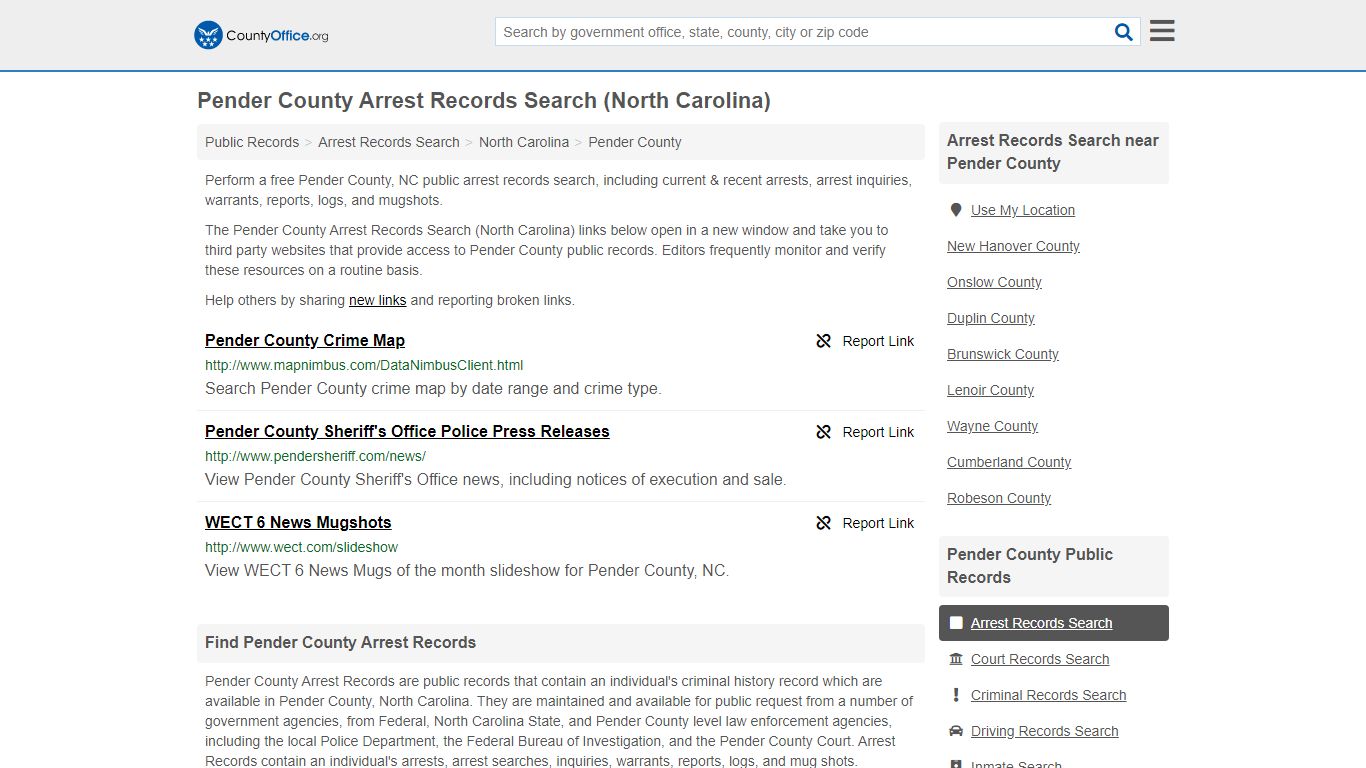Go to Public Records breadcrumb
The width and height of the screenshot is (1366, 768).
[x=252, y=142]
